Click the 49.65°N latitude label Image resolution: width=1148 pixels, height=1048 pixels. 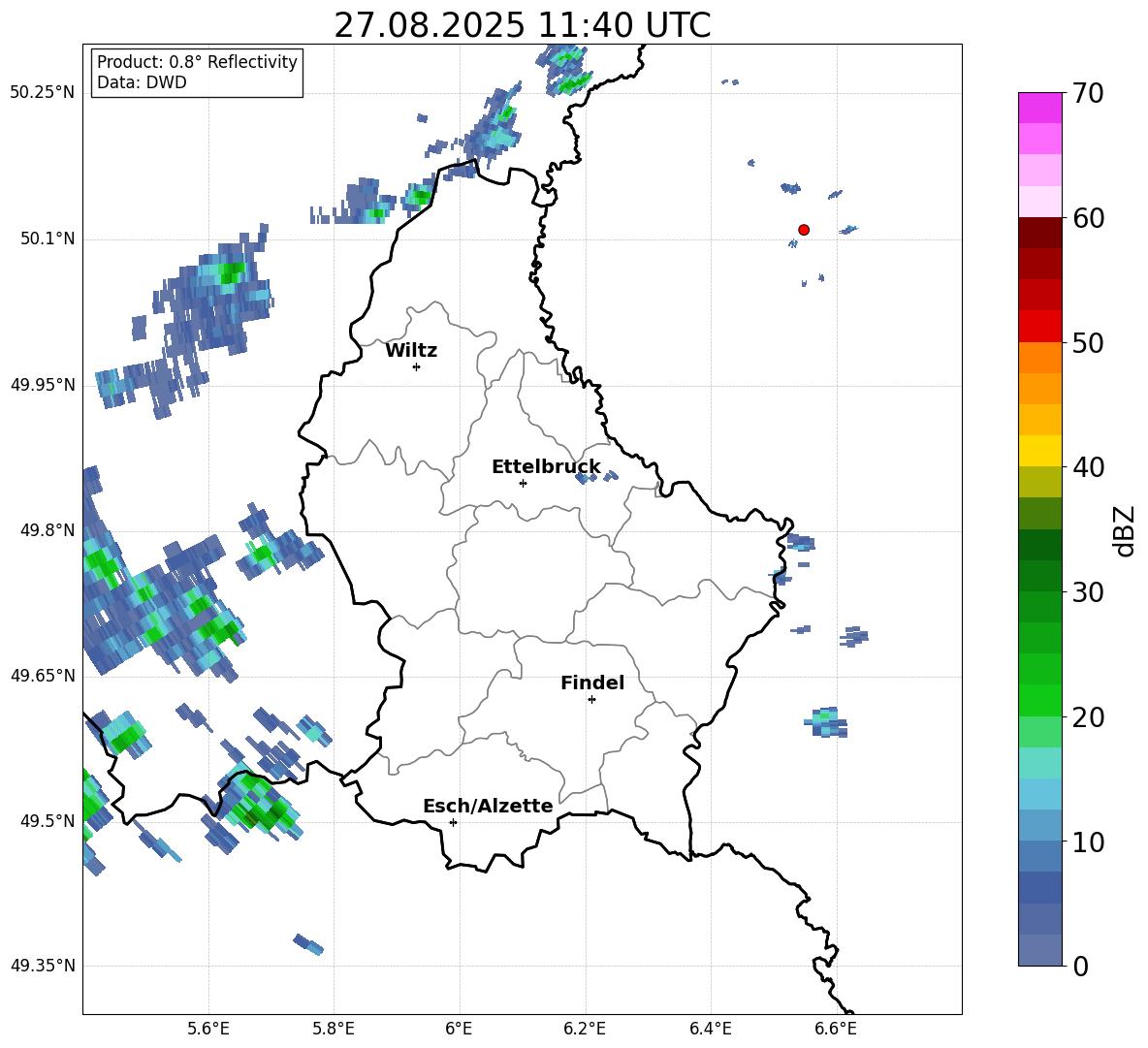coord(43,675)
